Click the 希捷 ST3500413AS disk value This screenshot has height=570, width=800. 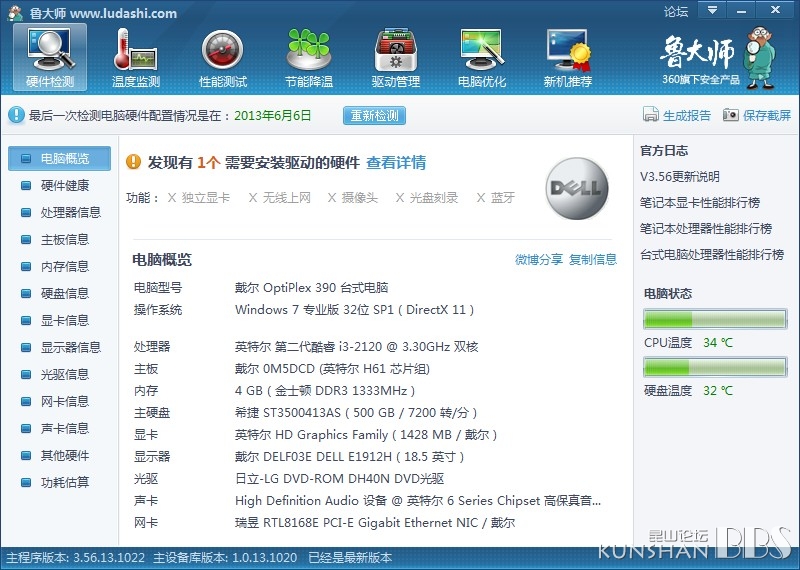tap(356, 413)
